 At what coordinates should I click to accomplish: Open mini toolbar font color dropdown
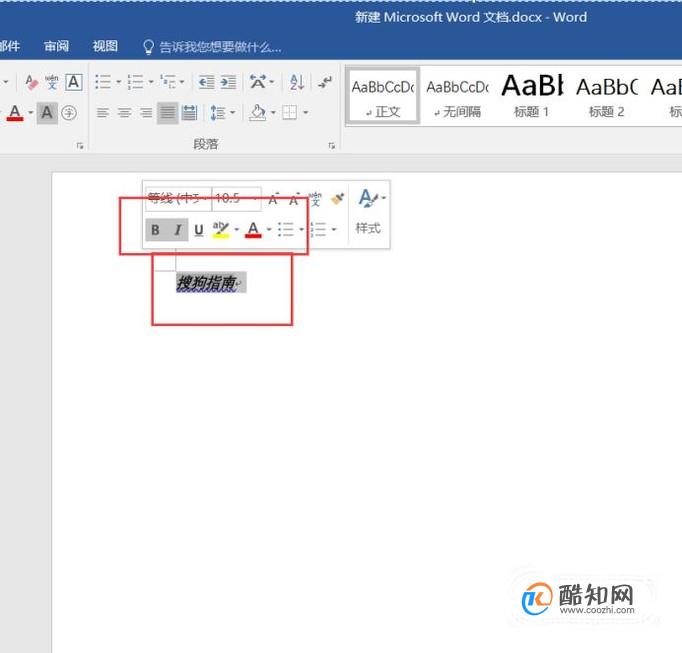[x=269, y=229]
